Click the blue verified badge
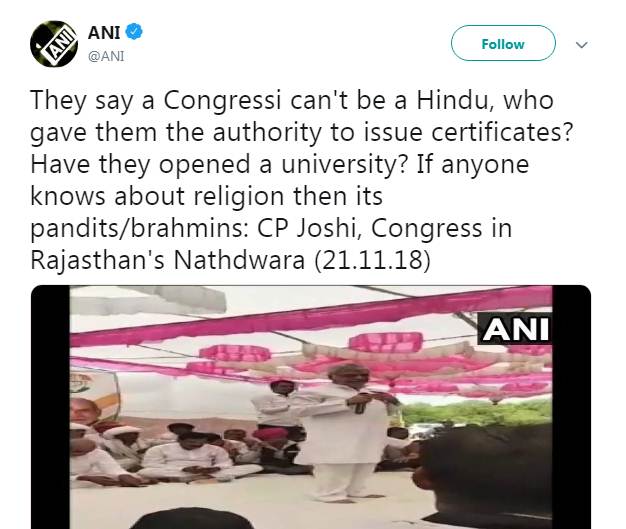 134,32
